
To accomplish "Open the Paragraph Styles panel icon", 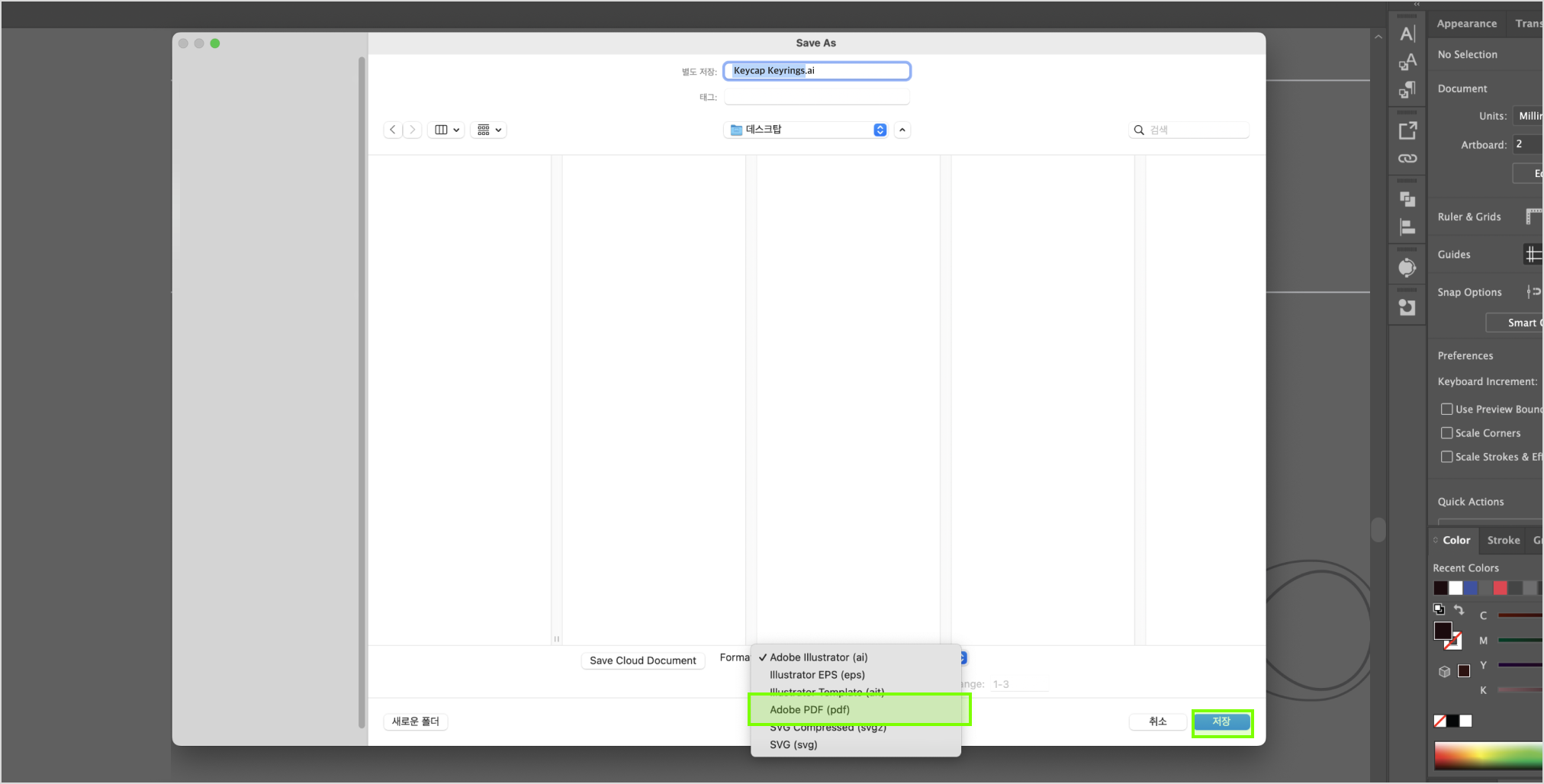I will (x=1407, y=90).
